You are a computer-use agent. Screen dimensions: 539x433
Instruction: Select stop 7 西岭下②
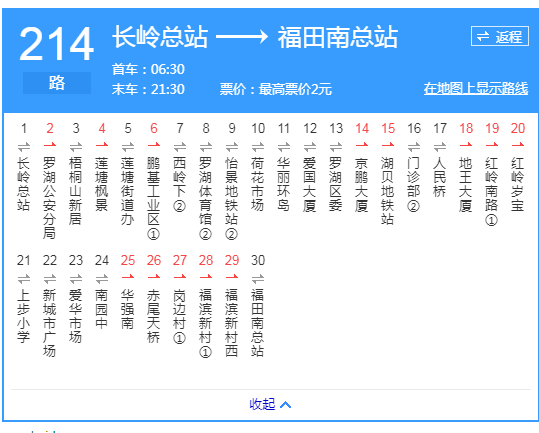(180, 184)
